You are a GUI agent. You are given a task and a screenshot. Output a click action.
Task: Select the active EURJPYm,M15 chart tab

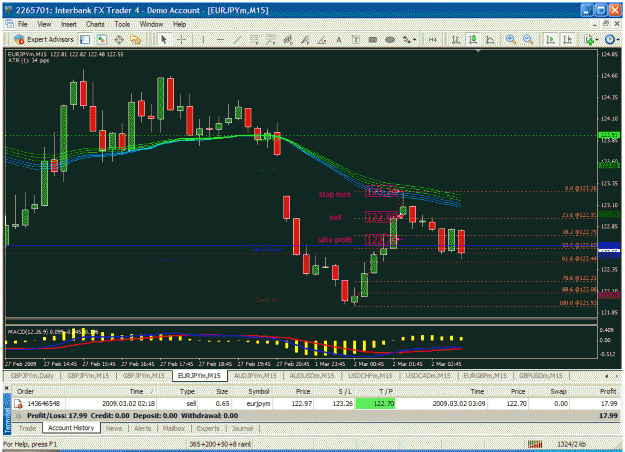click(199, 375)
